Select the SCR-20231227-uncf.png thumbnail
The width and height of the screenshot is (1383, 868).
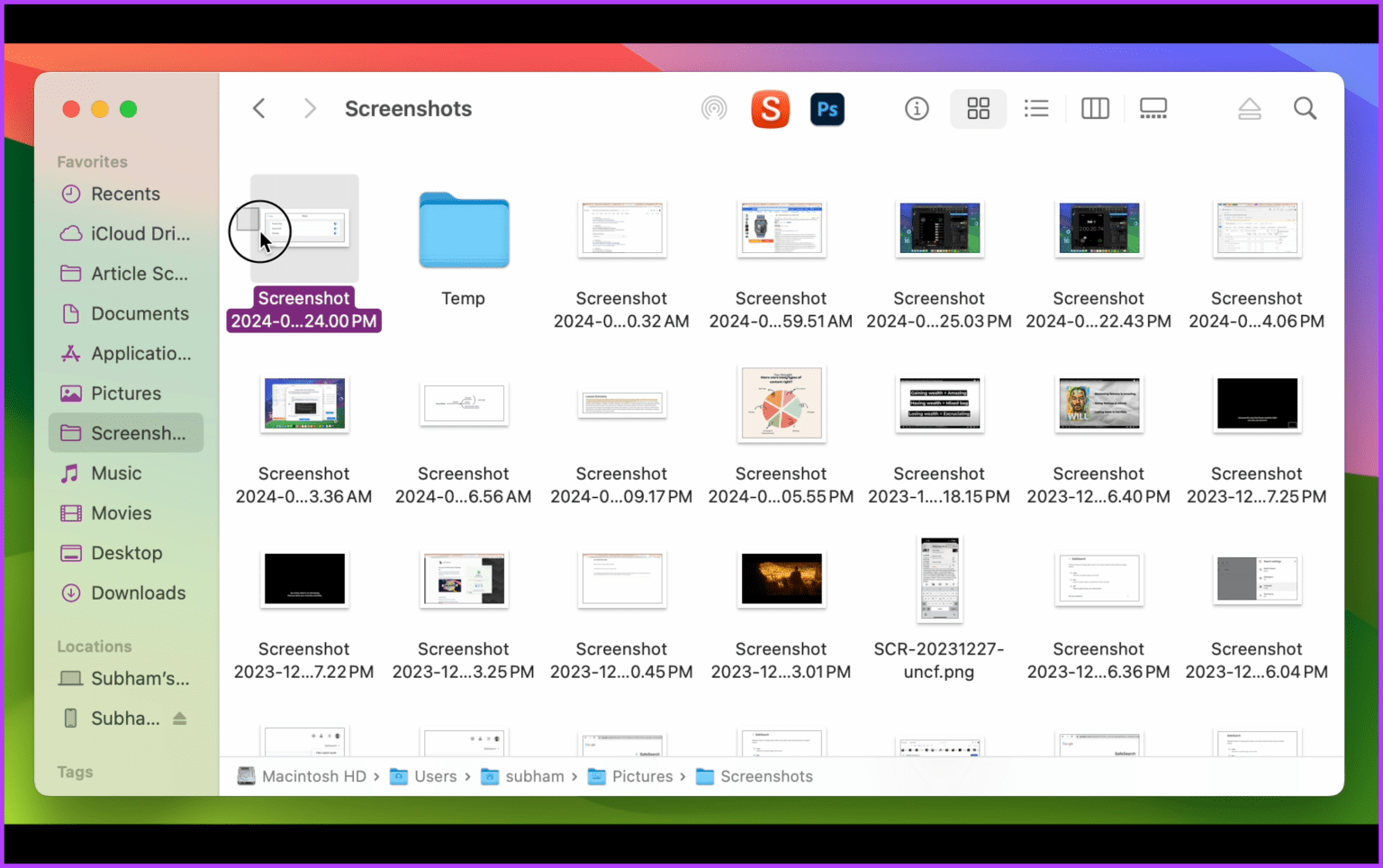click(939, 579)
